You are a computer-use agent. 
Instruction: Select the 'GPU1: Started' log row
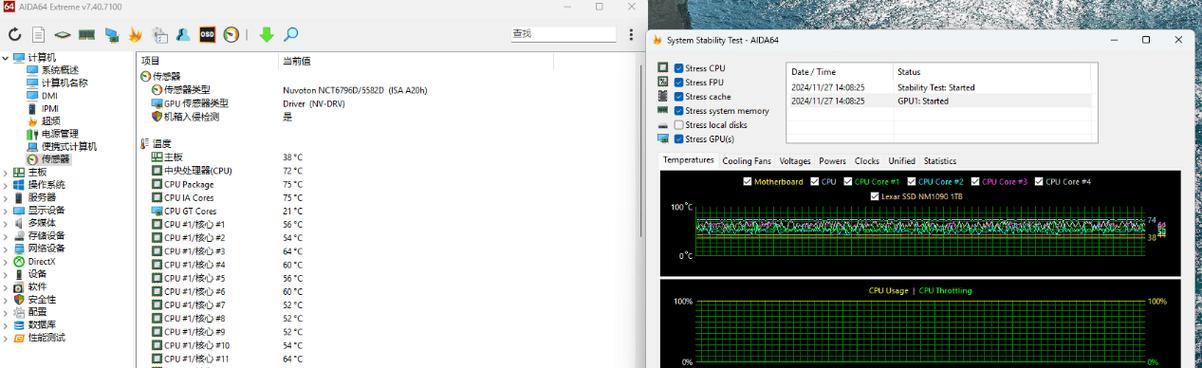click(x=942, y=101)
